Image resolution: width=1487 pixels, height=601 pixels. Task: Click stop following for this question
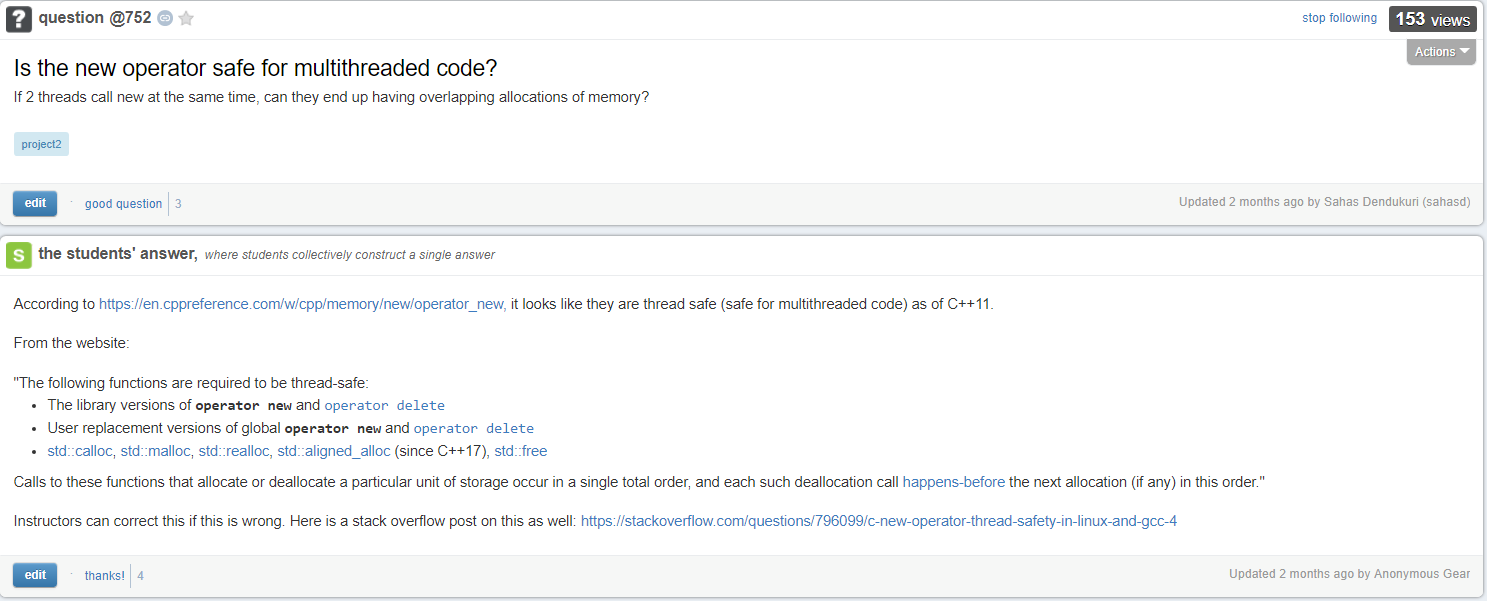point(1339,18)
